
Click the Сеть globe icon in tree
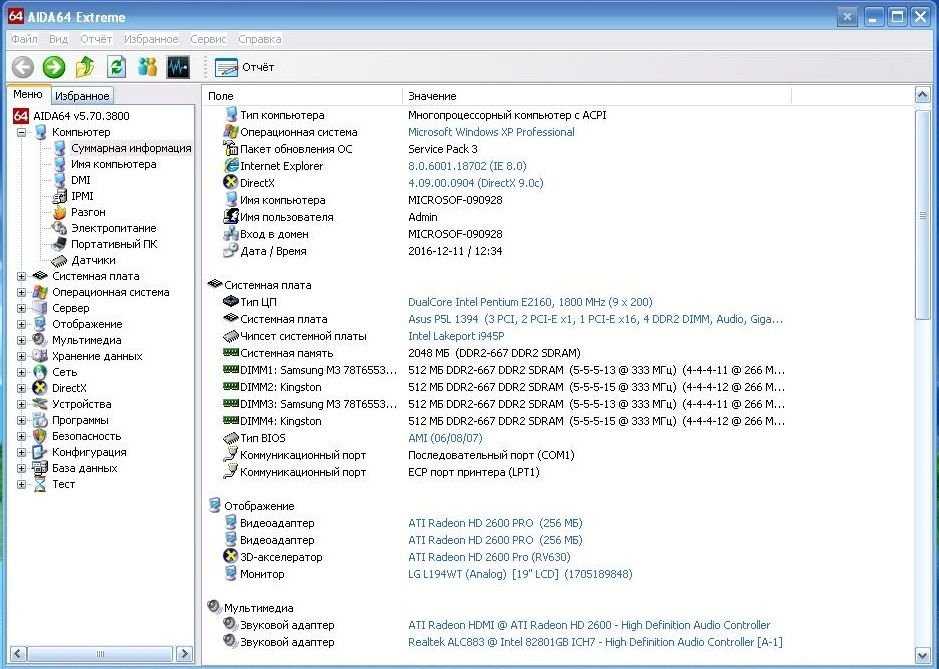tap(40, 372)
